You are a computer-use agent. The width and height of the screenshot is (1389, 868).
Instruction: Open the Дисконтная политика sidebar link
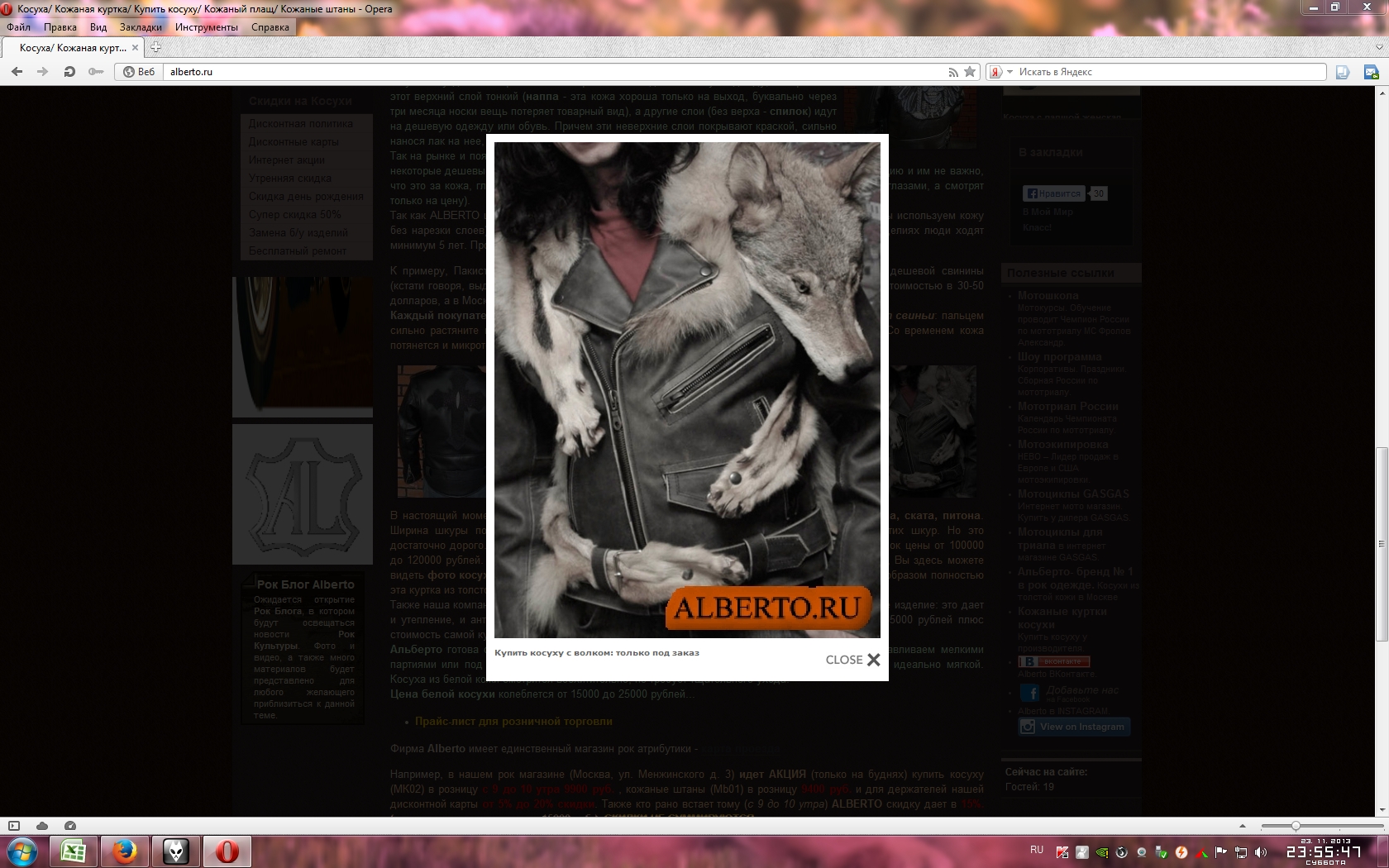(301, 124)
